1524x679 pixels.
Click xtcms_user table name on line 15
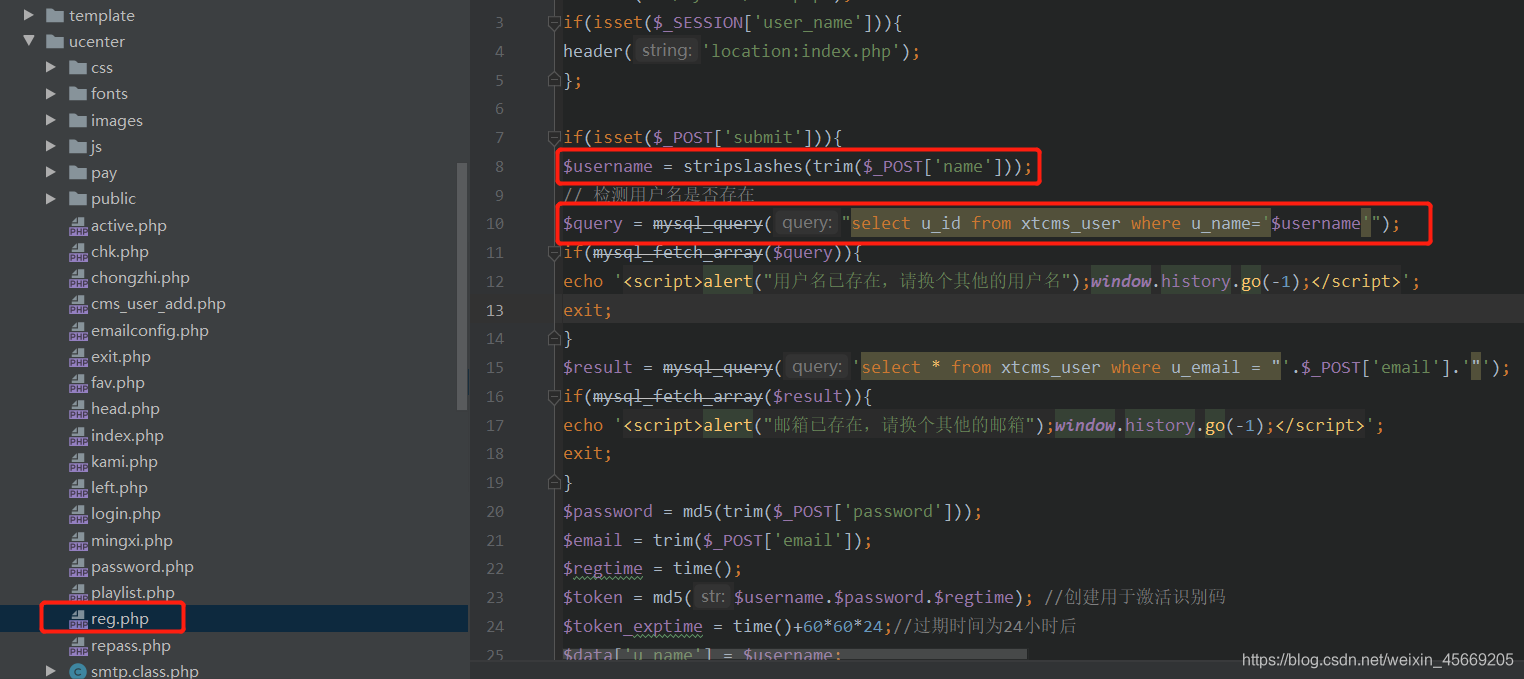coord(1051,367)
